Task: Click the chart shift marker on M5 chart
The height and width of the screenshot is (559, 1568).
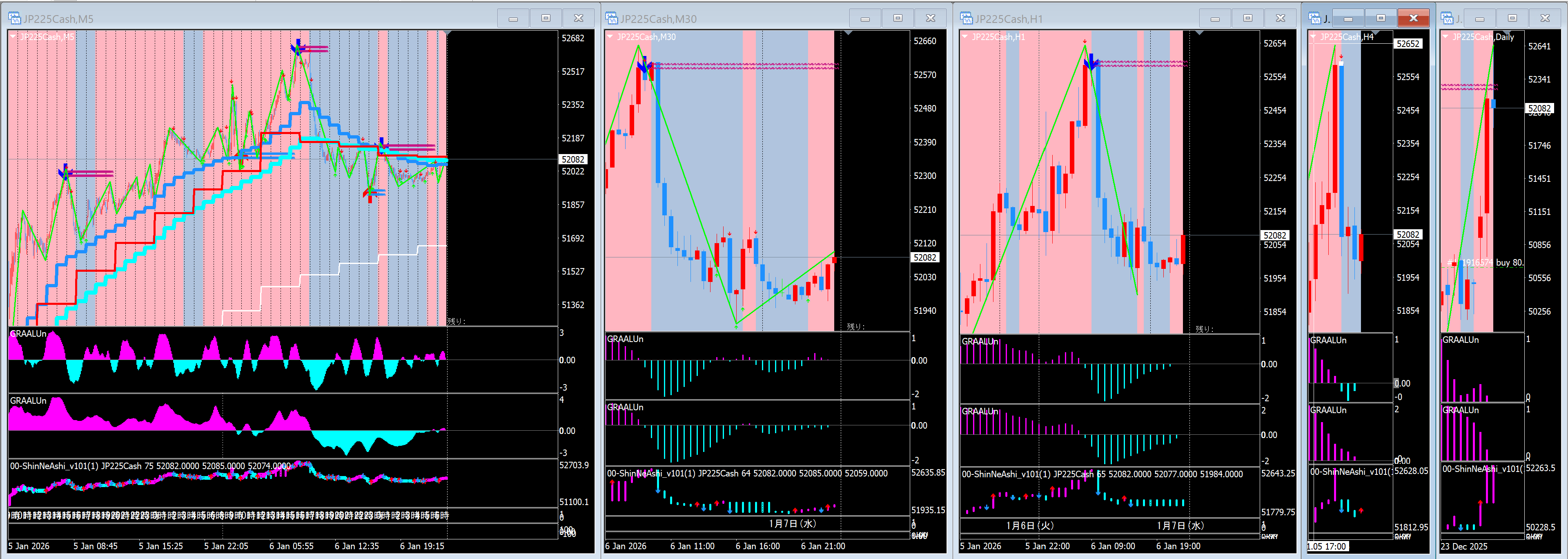Action: [x=448, y=33]
